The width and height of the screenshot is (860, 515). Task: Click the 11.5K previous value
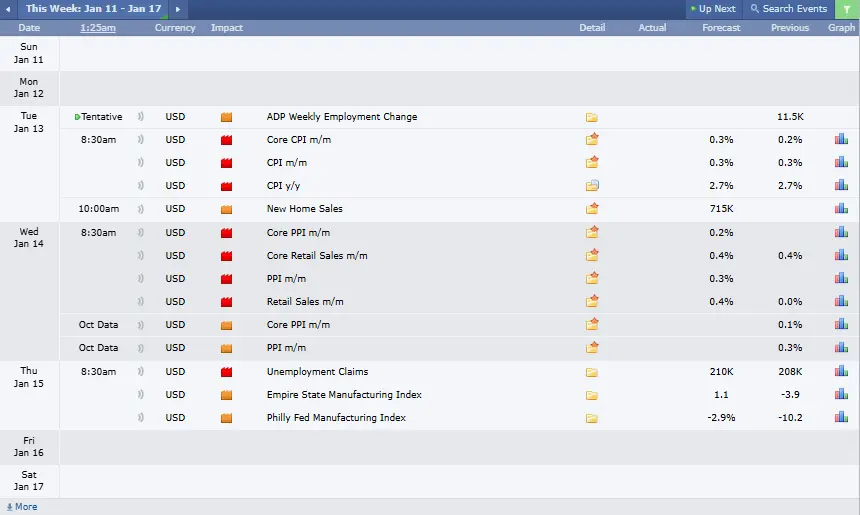pos(790,117)
